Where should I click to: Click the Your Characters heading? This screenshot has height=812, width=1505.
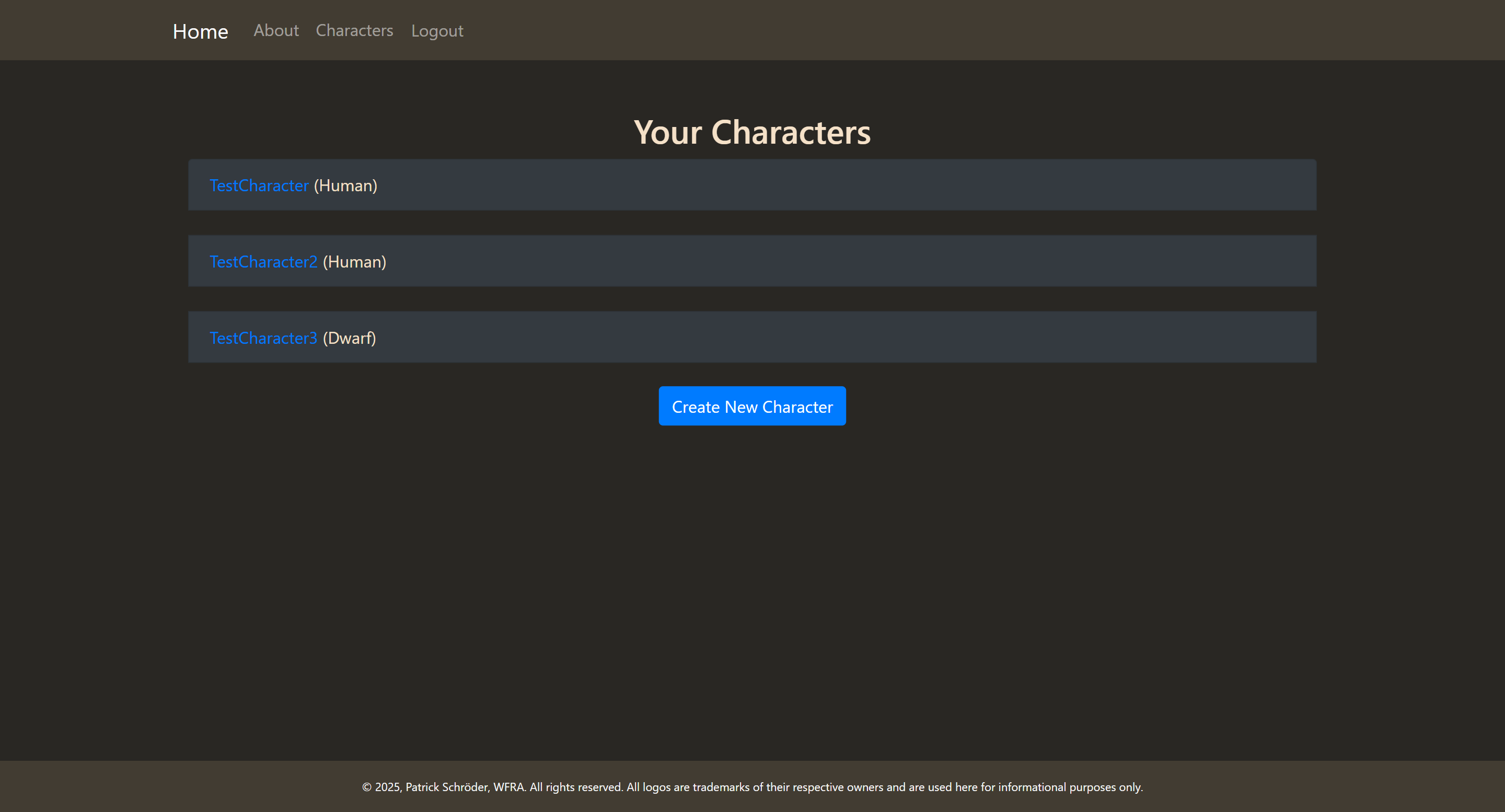click(752, 132)
